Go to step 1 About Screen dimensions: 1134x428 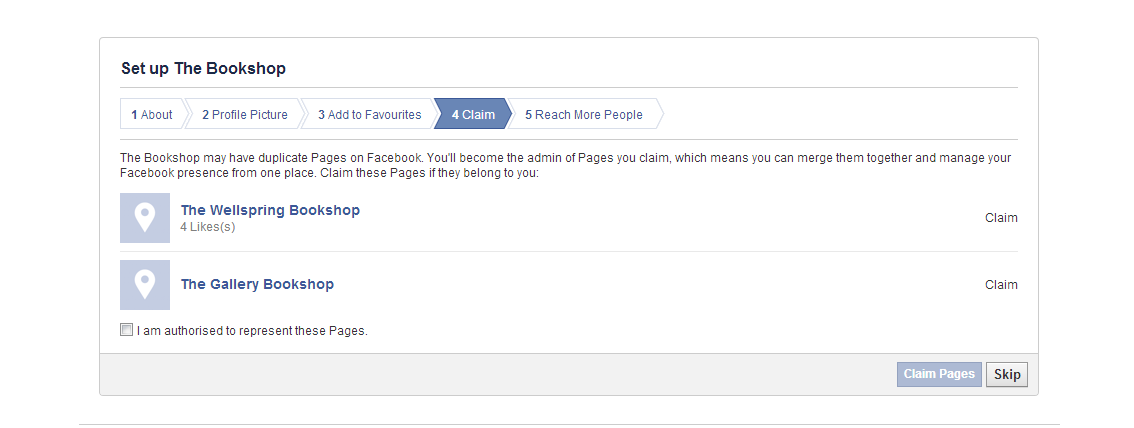[x=152, y=114]
